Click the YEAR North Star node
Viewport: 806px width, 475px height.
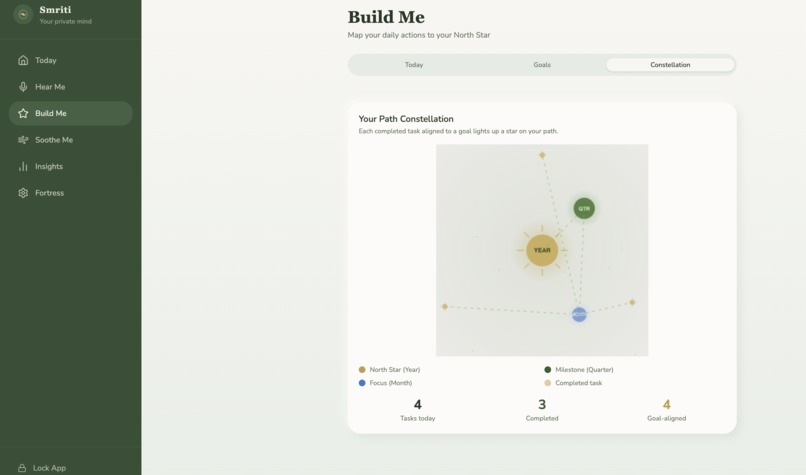click(542, 250)
